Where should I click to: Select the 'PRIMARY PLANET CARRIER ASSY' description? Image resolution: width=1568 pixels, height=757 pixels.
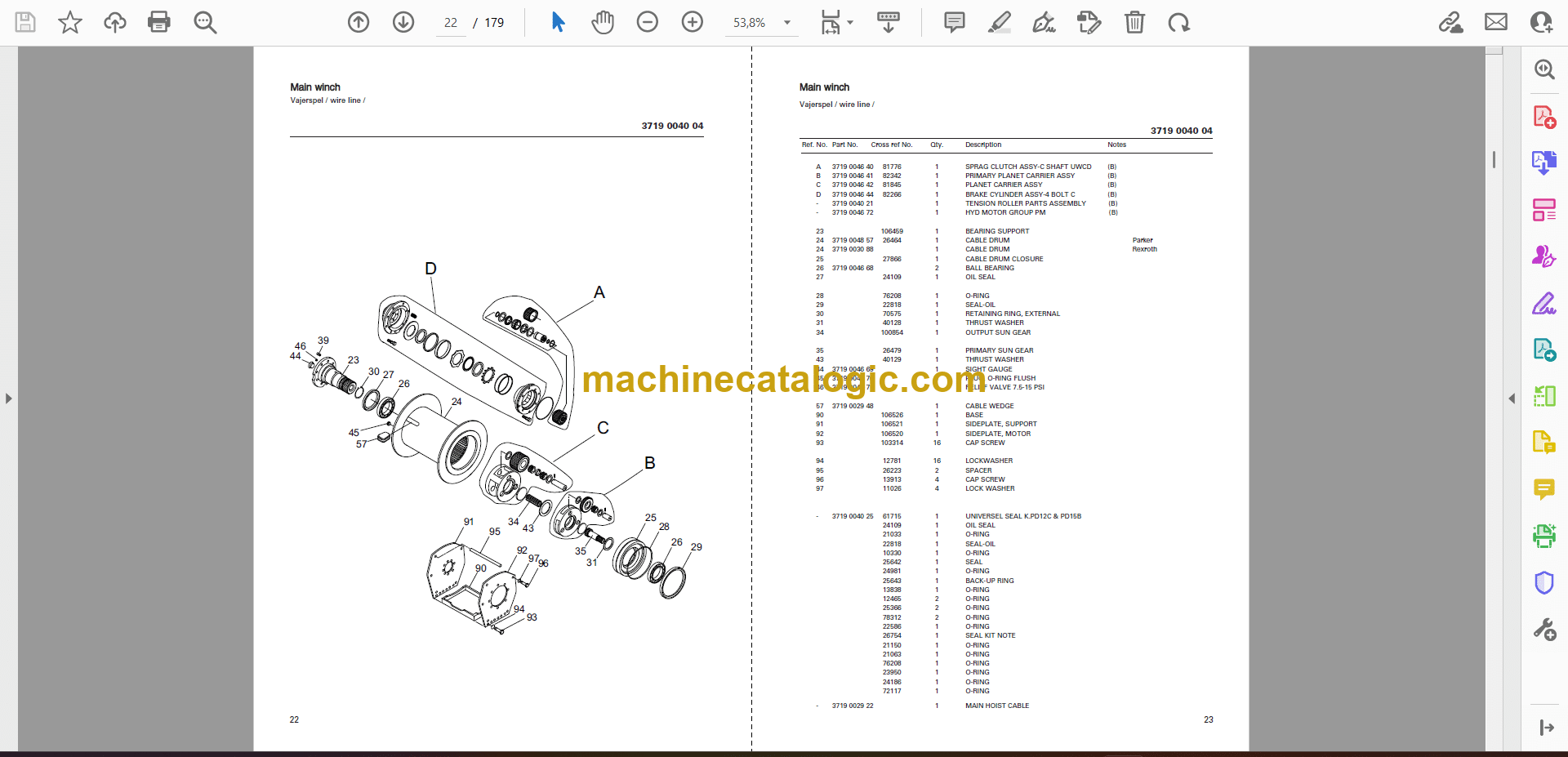[1020, 176]
